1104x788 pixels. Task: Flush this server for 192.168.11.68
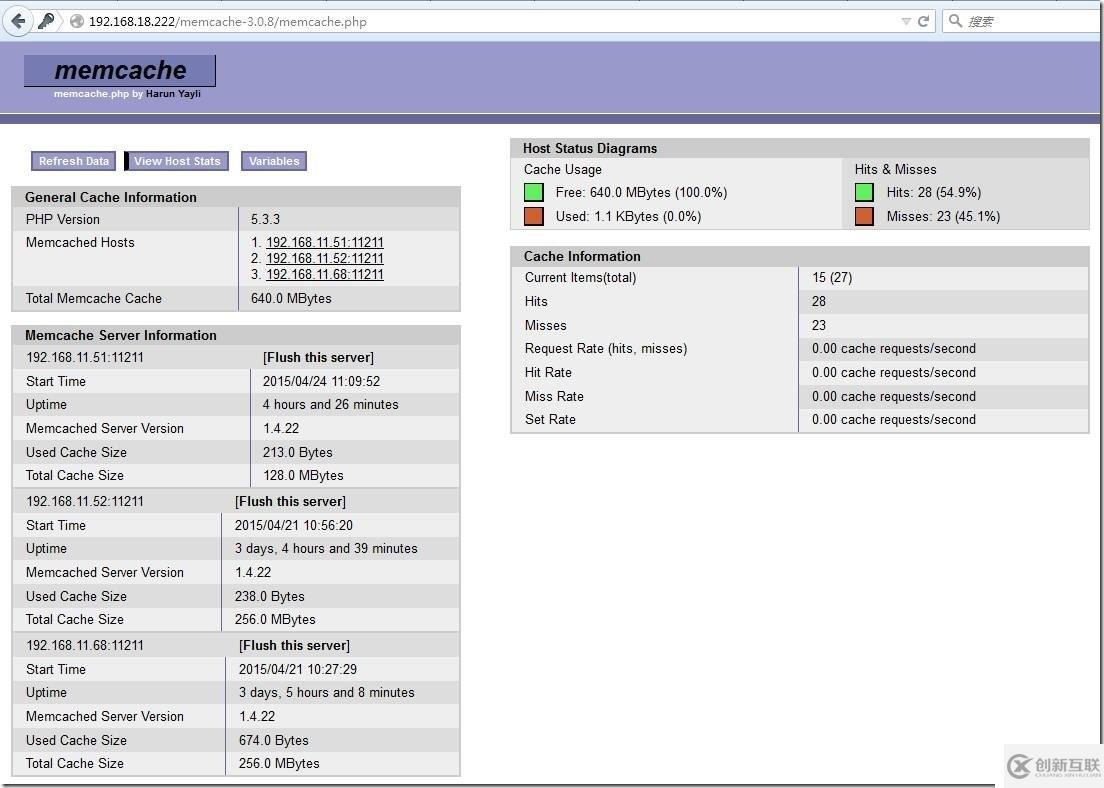[294, 646]
